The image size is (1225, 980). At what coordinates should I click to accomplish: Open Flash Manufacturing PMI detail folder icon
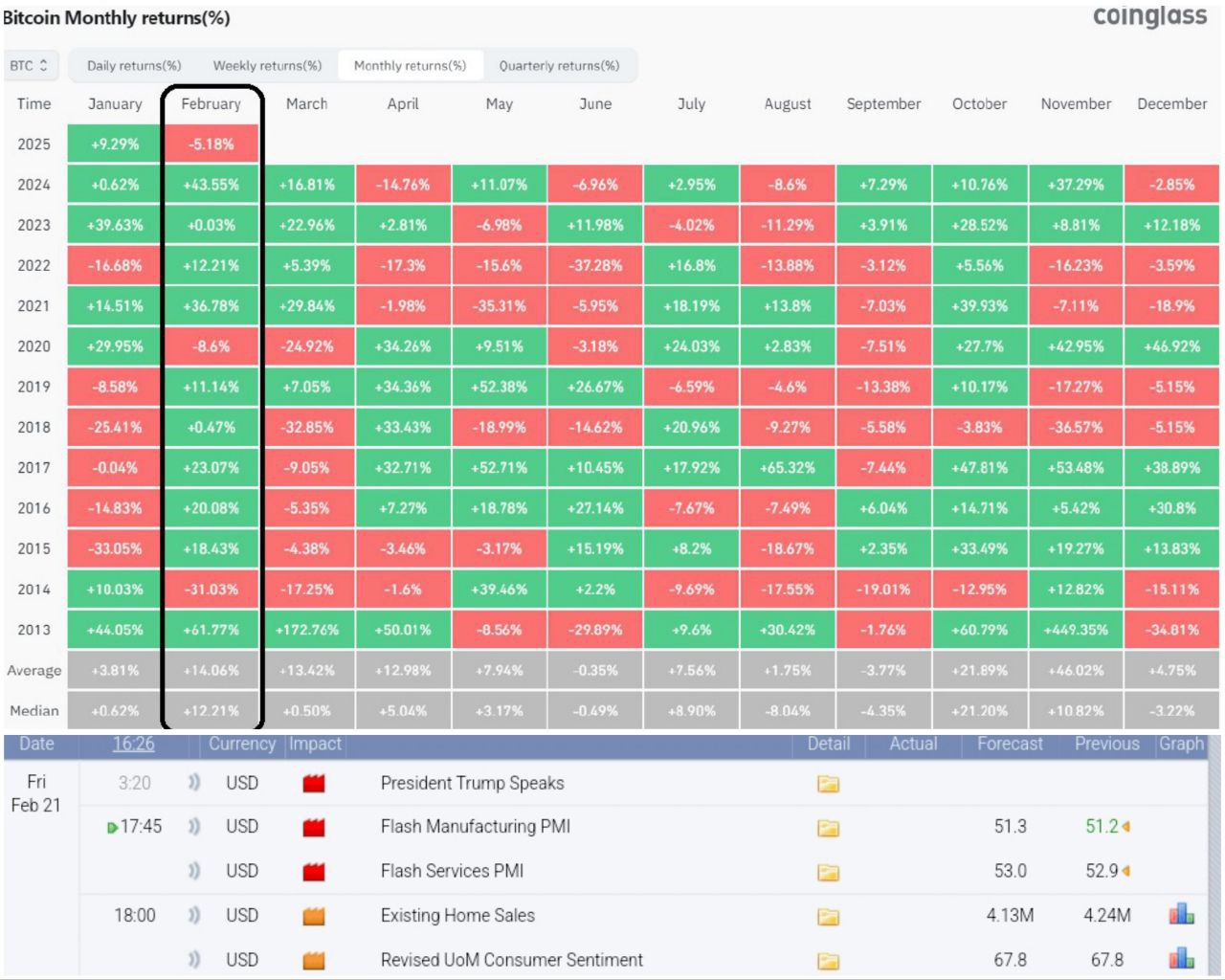pos(828,828)
